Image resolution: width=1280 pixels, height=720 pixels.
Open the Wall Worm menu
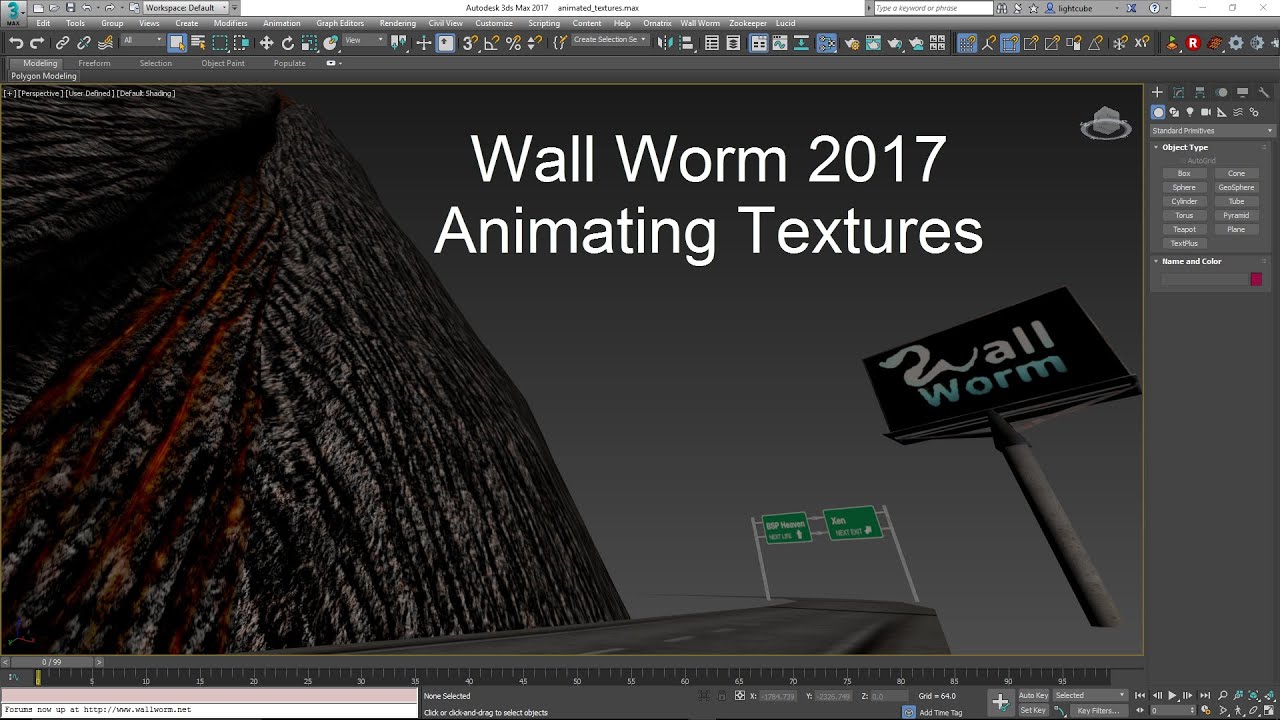(x=700, y=23)
